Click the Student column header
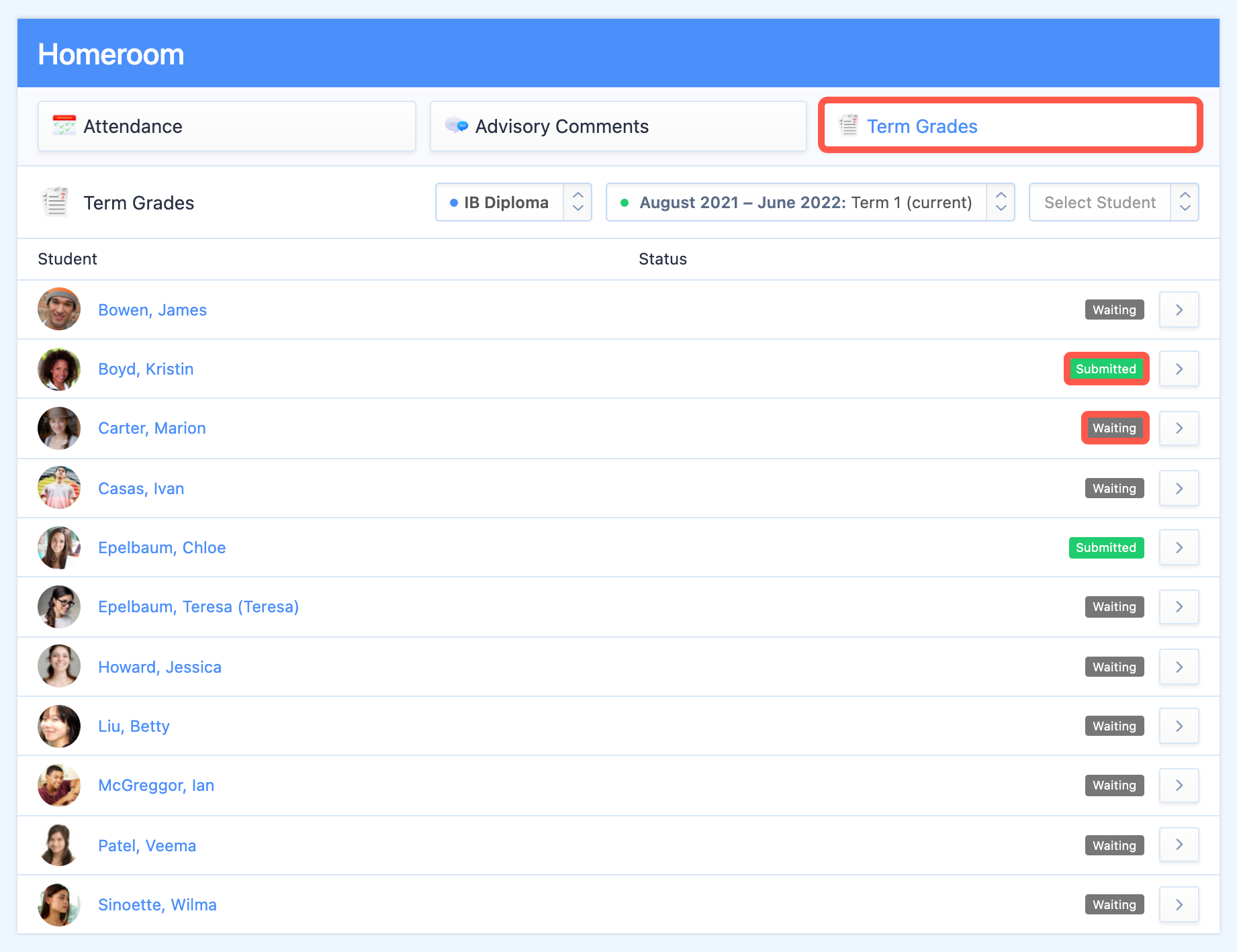 point(67,259)
